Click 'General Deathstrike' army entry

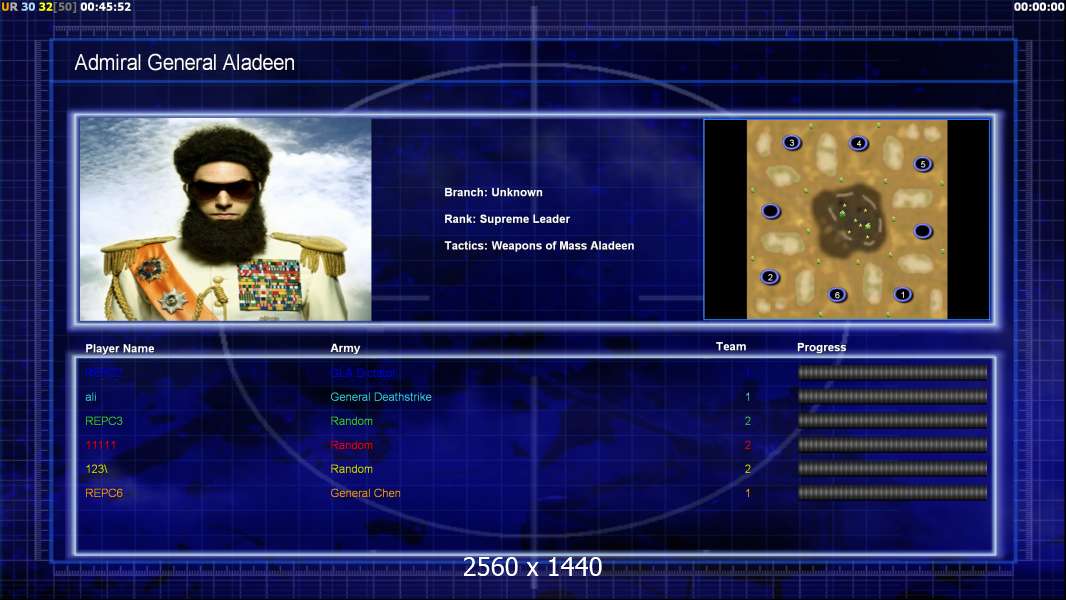tap(381, 397)
